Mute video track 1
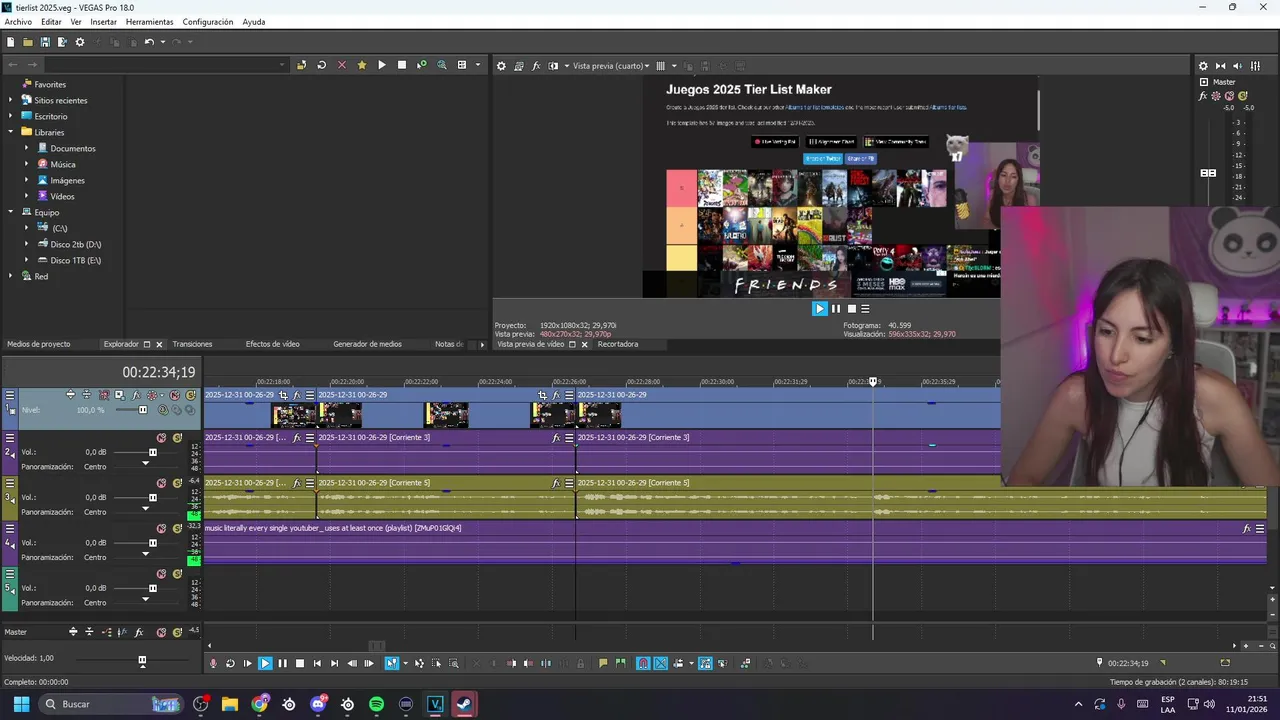 pyautogui.click(x=175, y=395)
